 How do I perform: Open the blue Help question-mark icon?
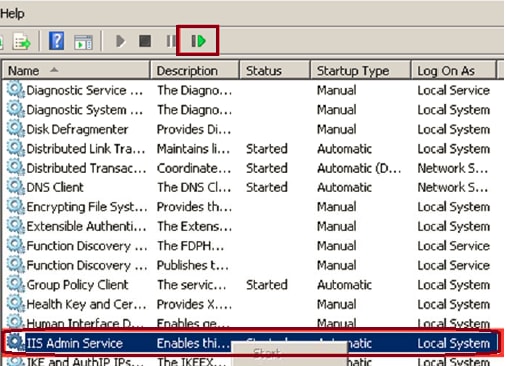[x=56, y=41]
